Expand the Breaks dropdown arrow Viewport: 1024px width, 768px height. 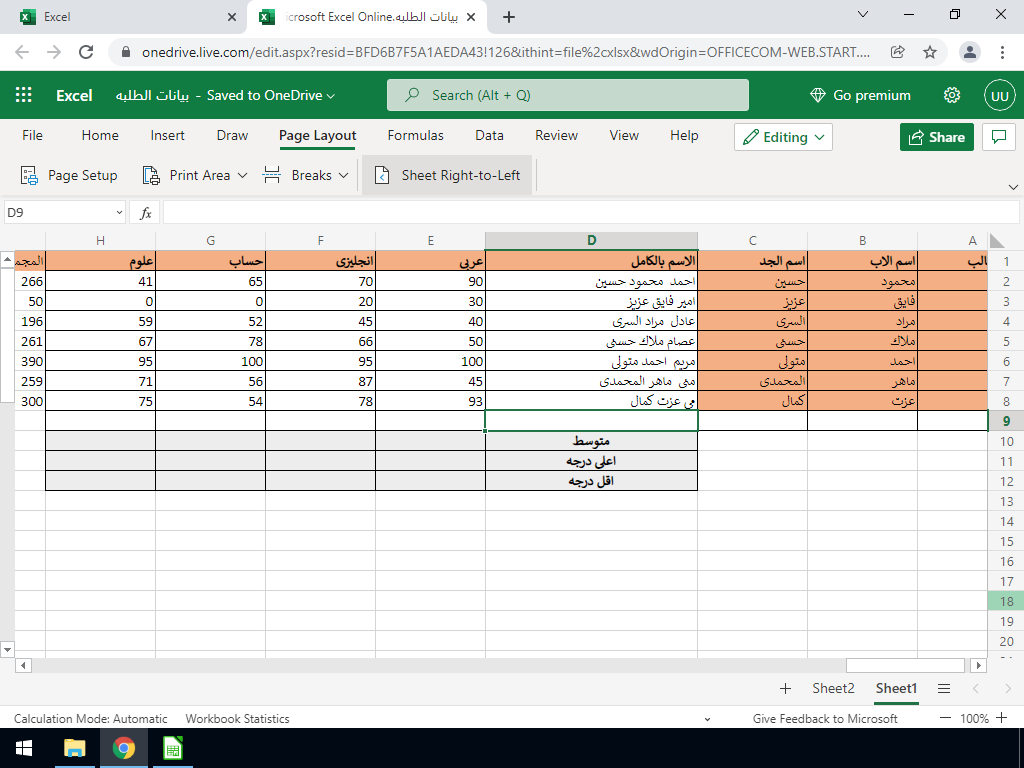click(344, 175)
